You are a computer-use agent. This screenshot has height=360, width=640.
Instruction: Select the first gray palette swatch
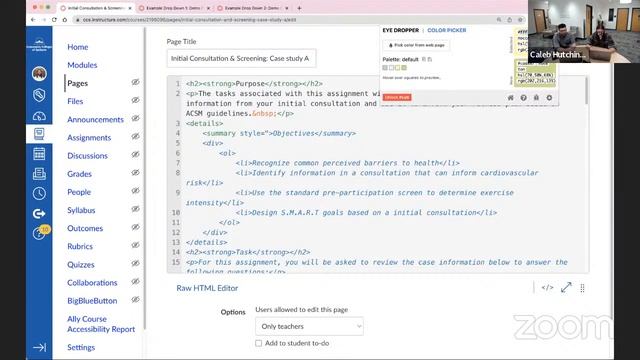[385, 68]
